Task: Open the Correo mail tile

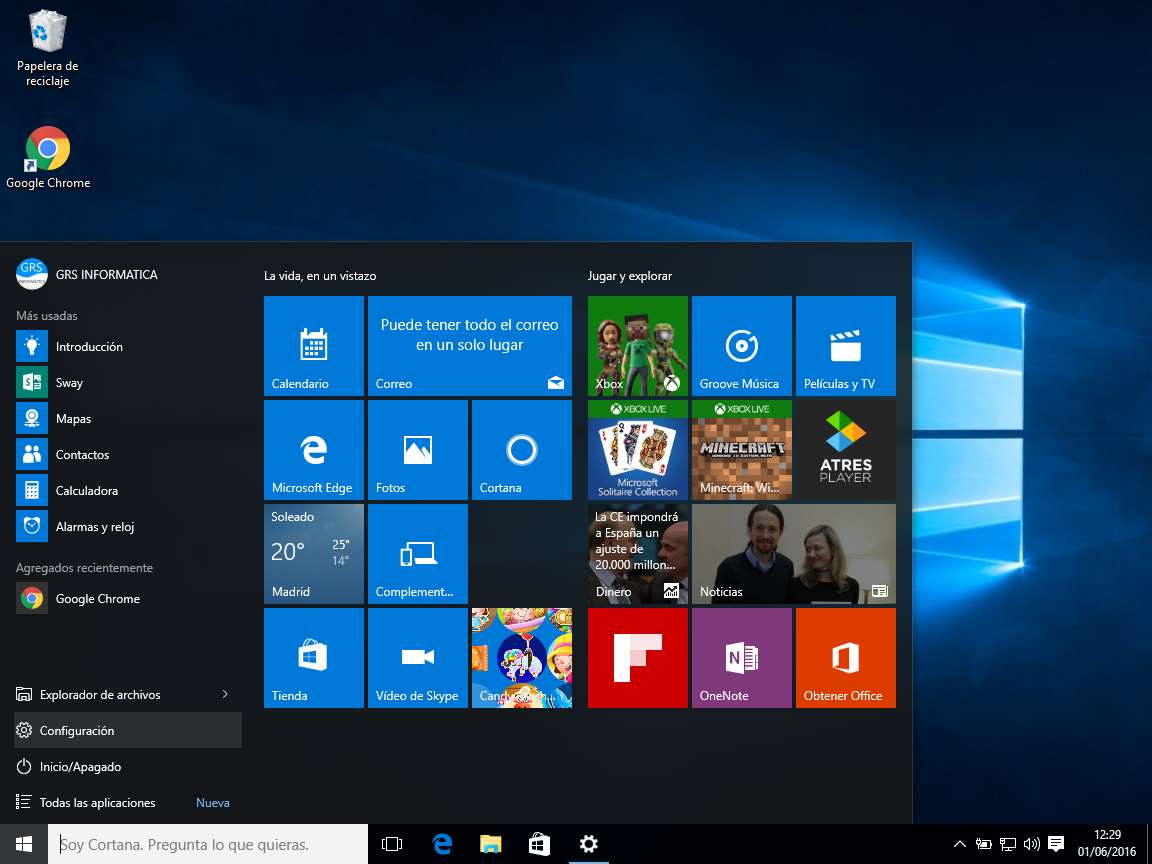Action: click(469, 346)
